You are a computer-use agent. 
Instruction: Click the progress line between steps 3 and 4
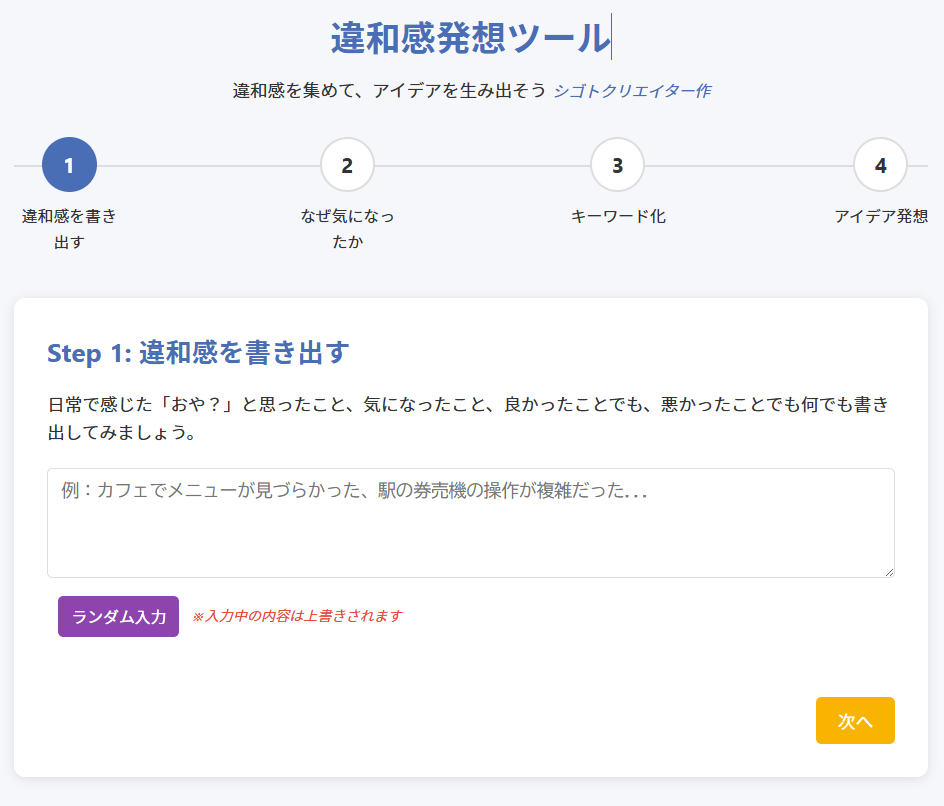(748, 165)
